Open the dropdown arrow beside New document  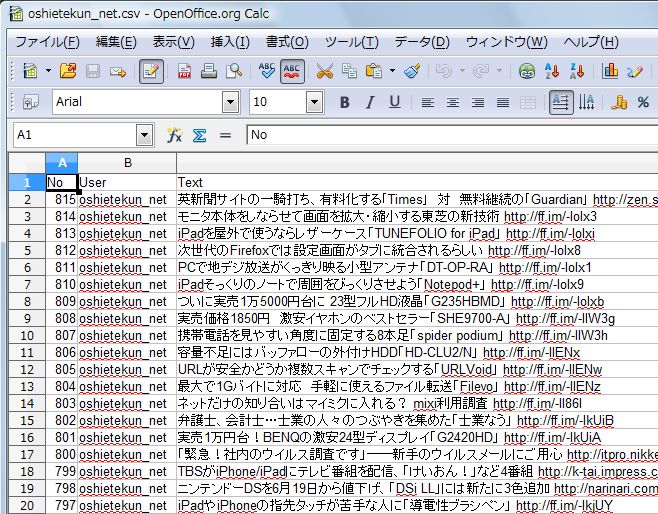(x=49, y=71)
